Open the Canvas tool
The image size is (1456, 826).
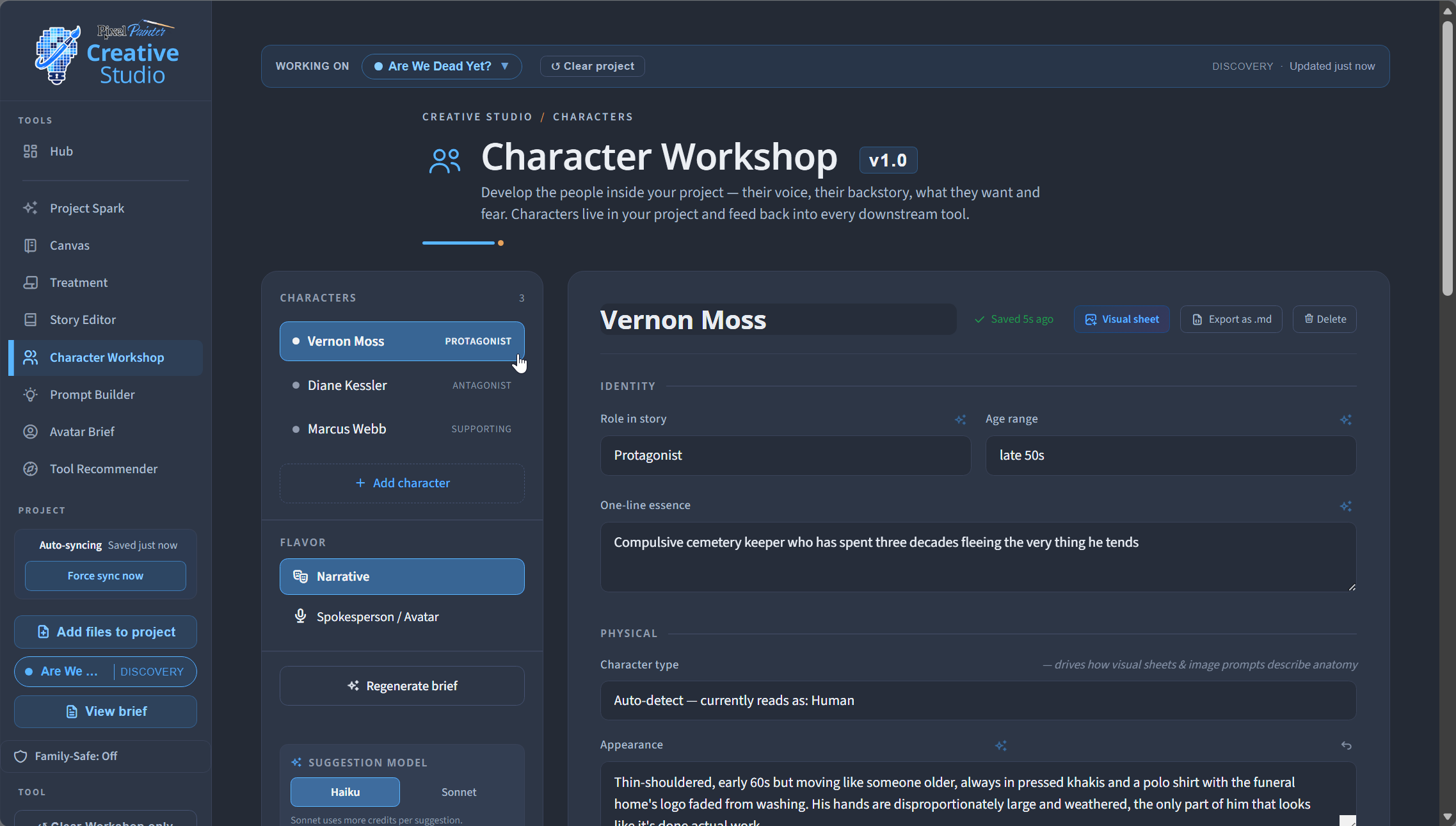point(106,245)
